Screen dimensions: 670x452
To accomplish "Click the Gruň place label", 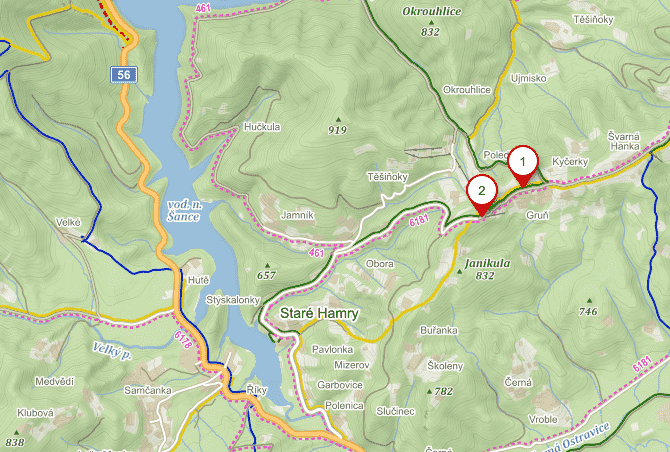I will [537, 215].
